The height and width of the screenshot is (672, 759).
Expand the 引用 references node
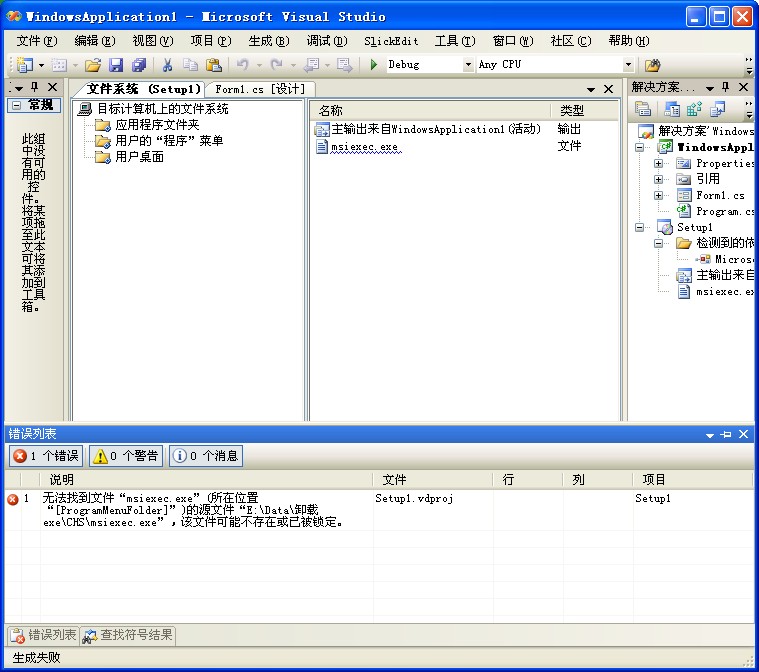[x=658, y=179]
